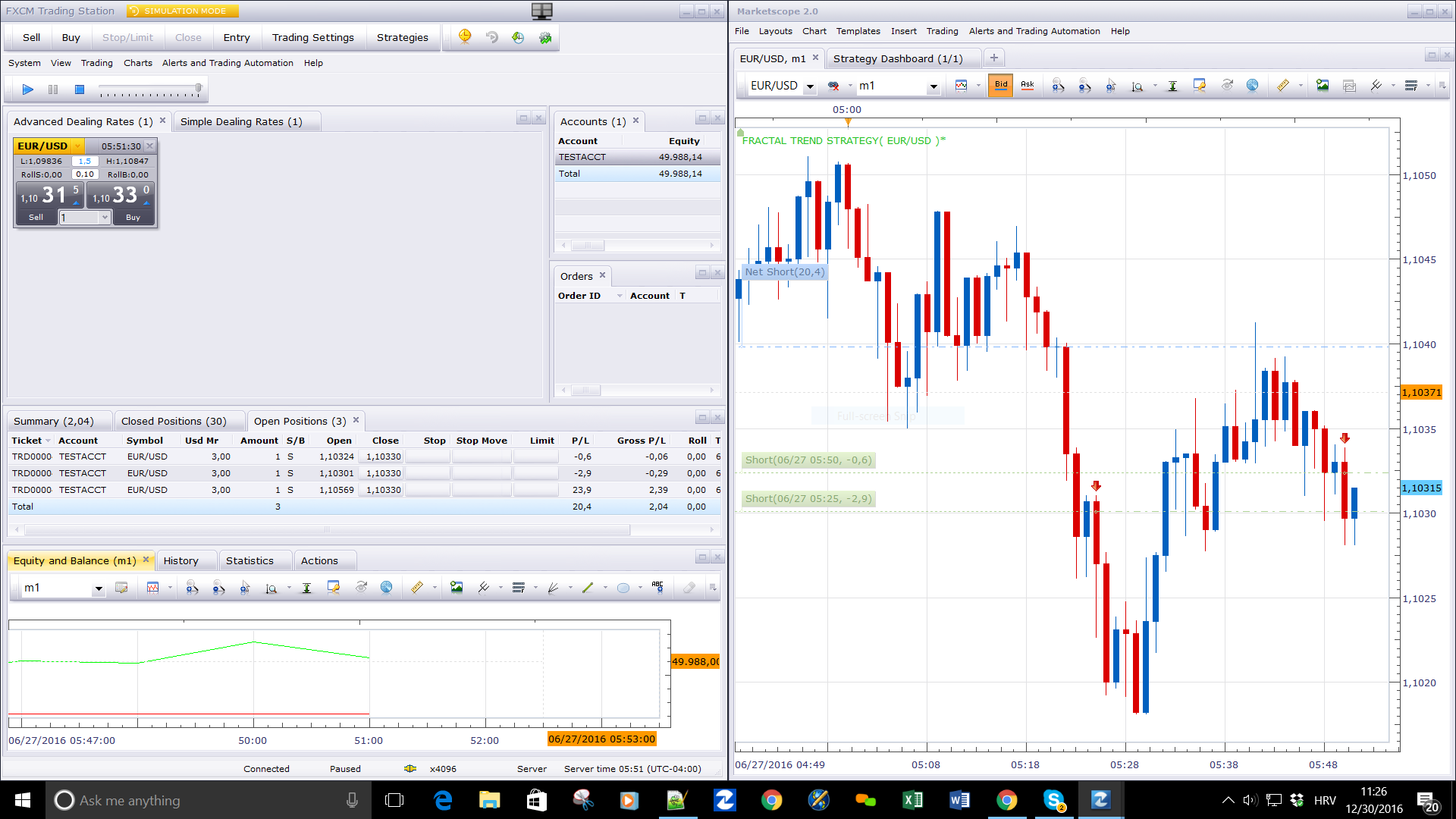Open the gear with green arrow icon
The height and width of the screenshot is (819, 1456).
pyautogui.click(x=545, y=37)
